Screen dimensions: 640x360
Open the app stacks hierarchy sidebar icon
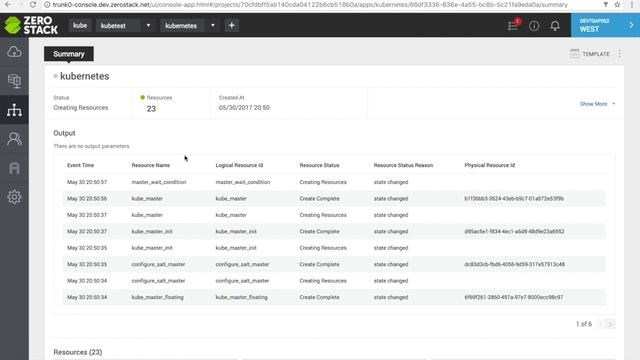pos(14,110)
